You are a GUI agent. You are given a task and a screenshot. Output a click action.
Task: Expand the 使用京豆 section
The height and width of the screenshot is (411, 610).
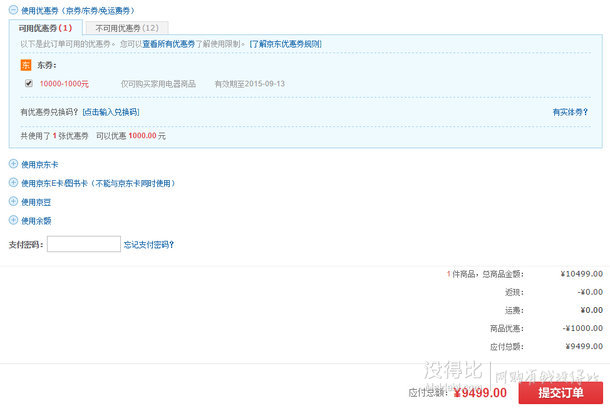13,202
